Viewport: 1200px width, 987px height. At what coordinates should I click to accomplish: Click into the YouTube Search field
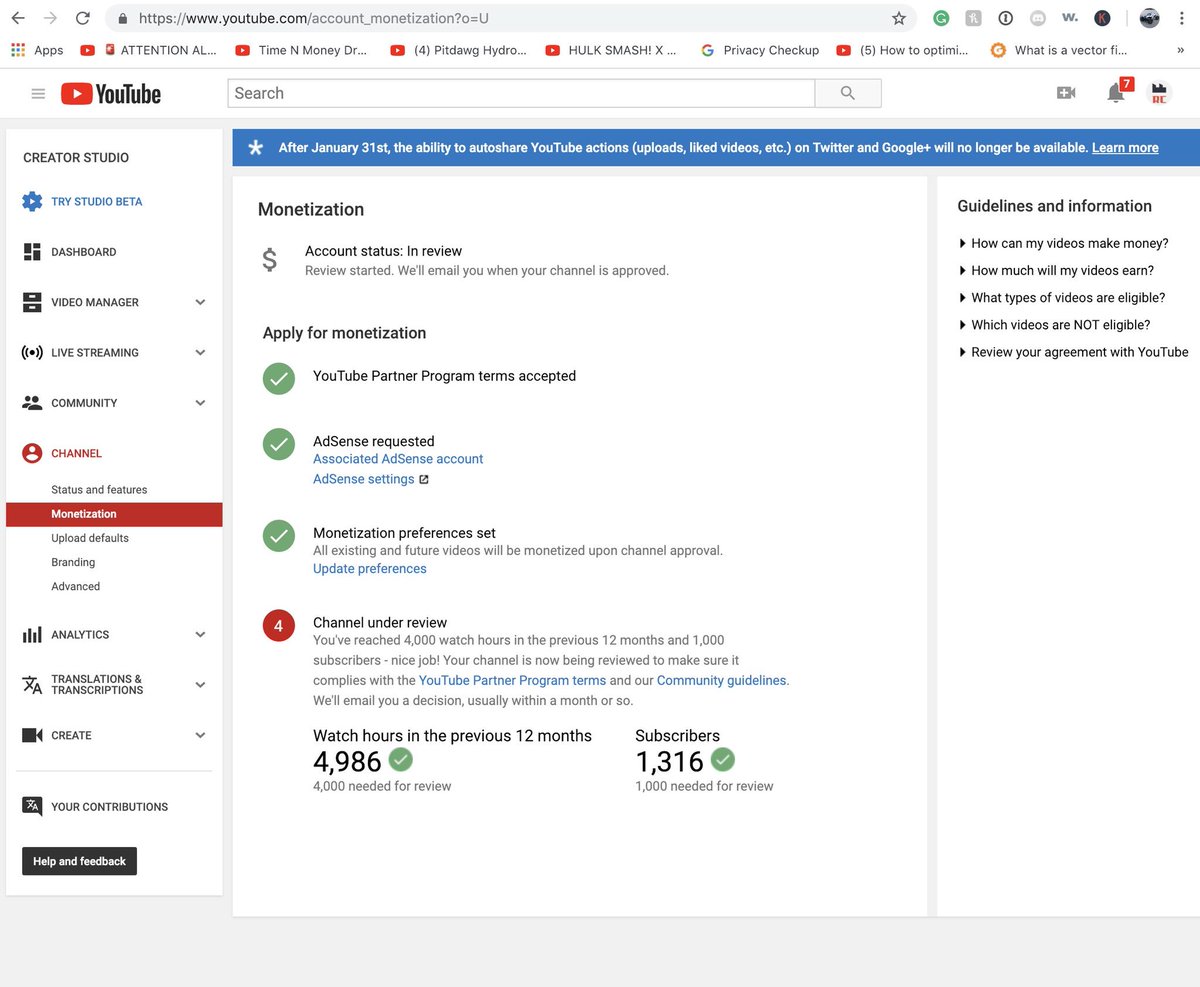click(521, 93)
